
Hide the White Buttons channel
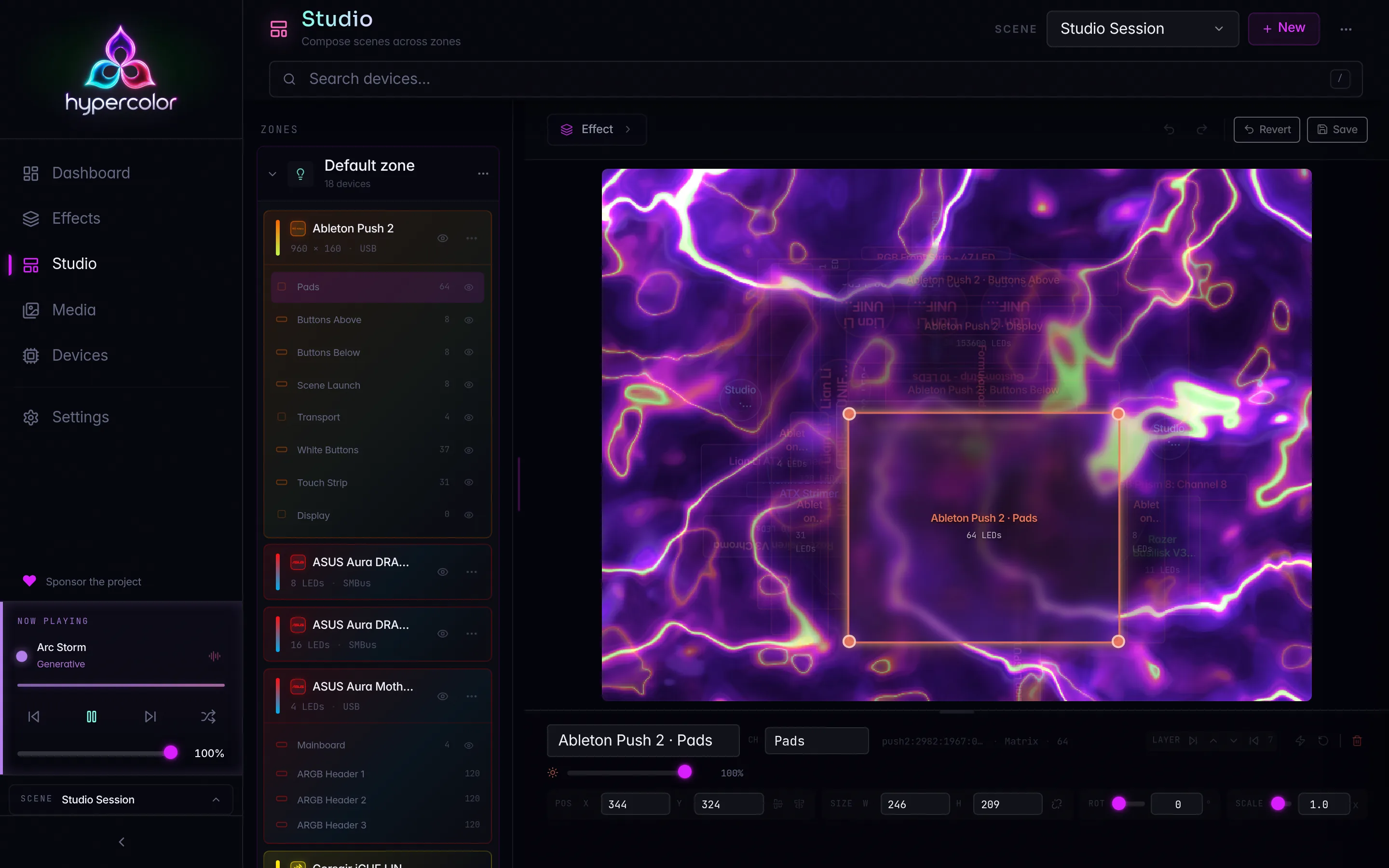click(469, 450)
